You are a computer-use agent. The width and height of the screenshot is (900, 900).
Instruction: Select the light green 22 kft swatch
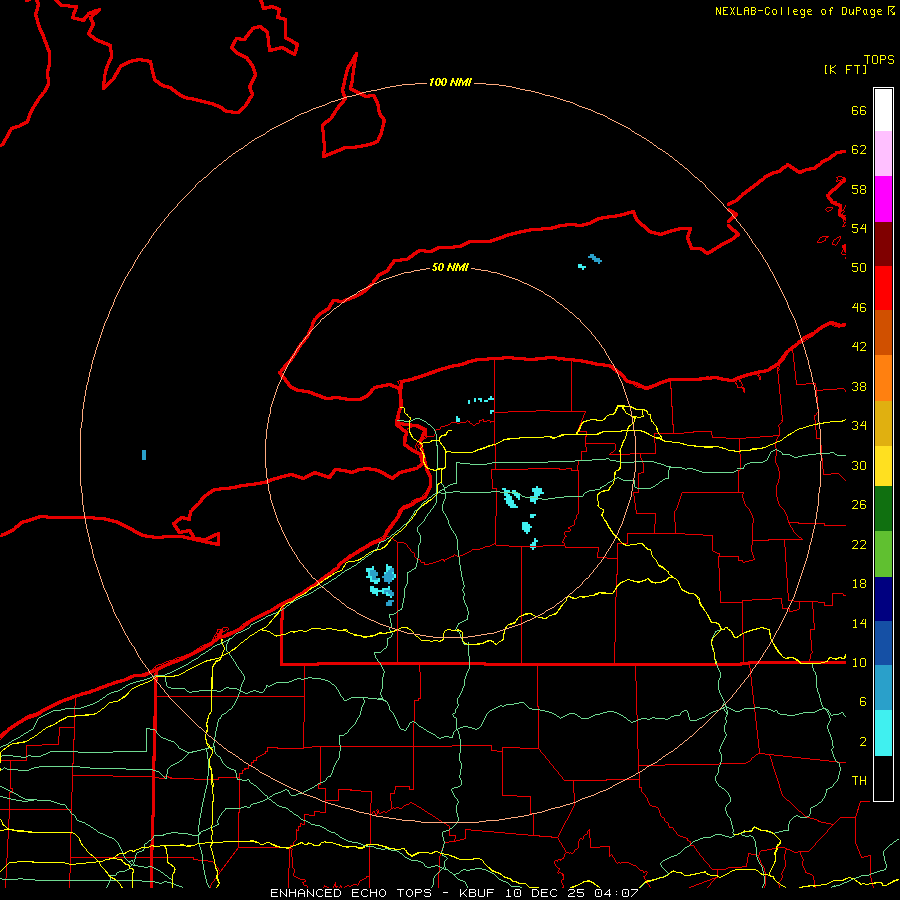[x=883, y=554]
